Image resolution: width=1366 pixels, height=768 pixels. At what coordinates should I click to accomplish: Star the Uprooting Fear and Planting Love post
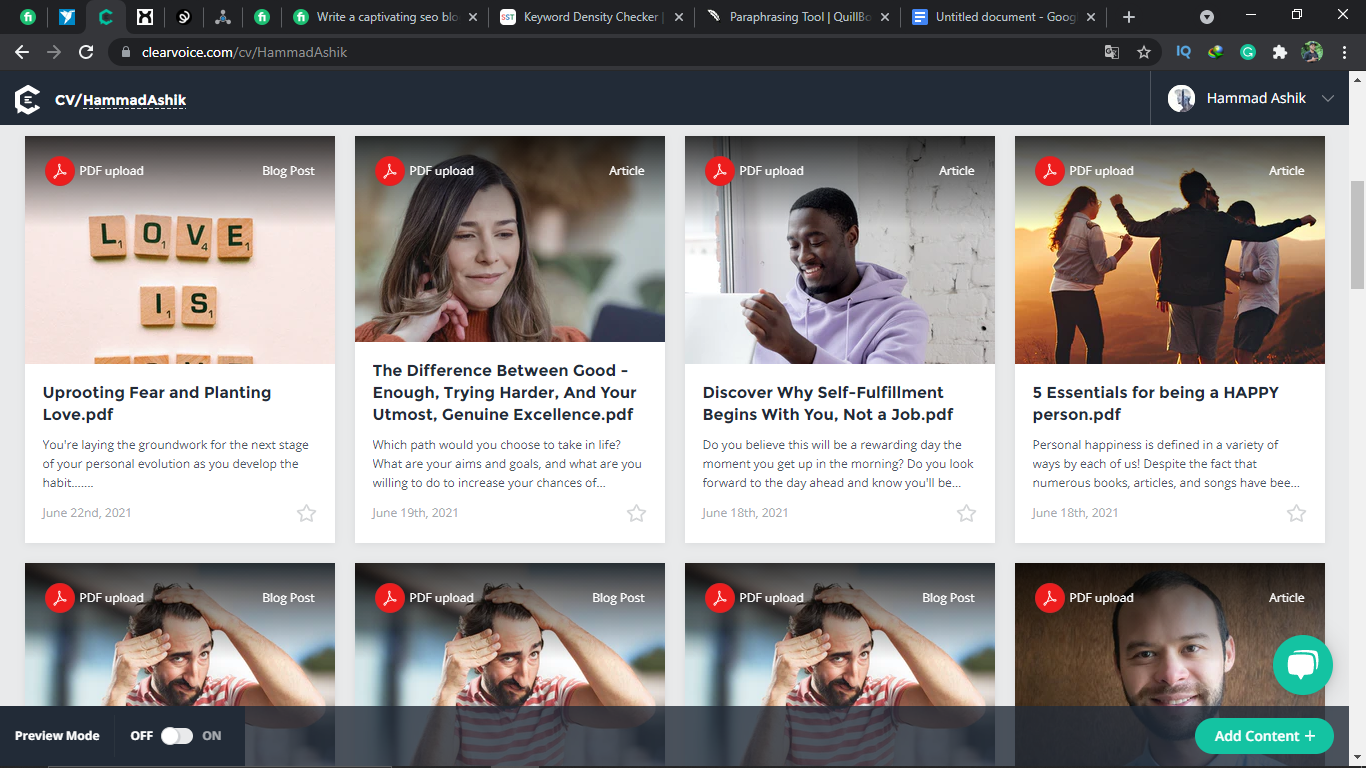[307, 513]
